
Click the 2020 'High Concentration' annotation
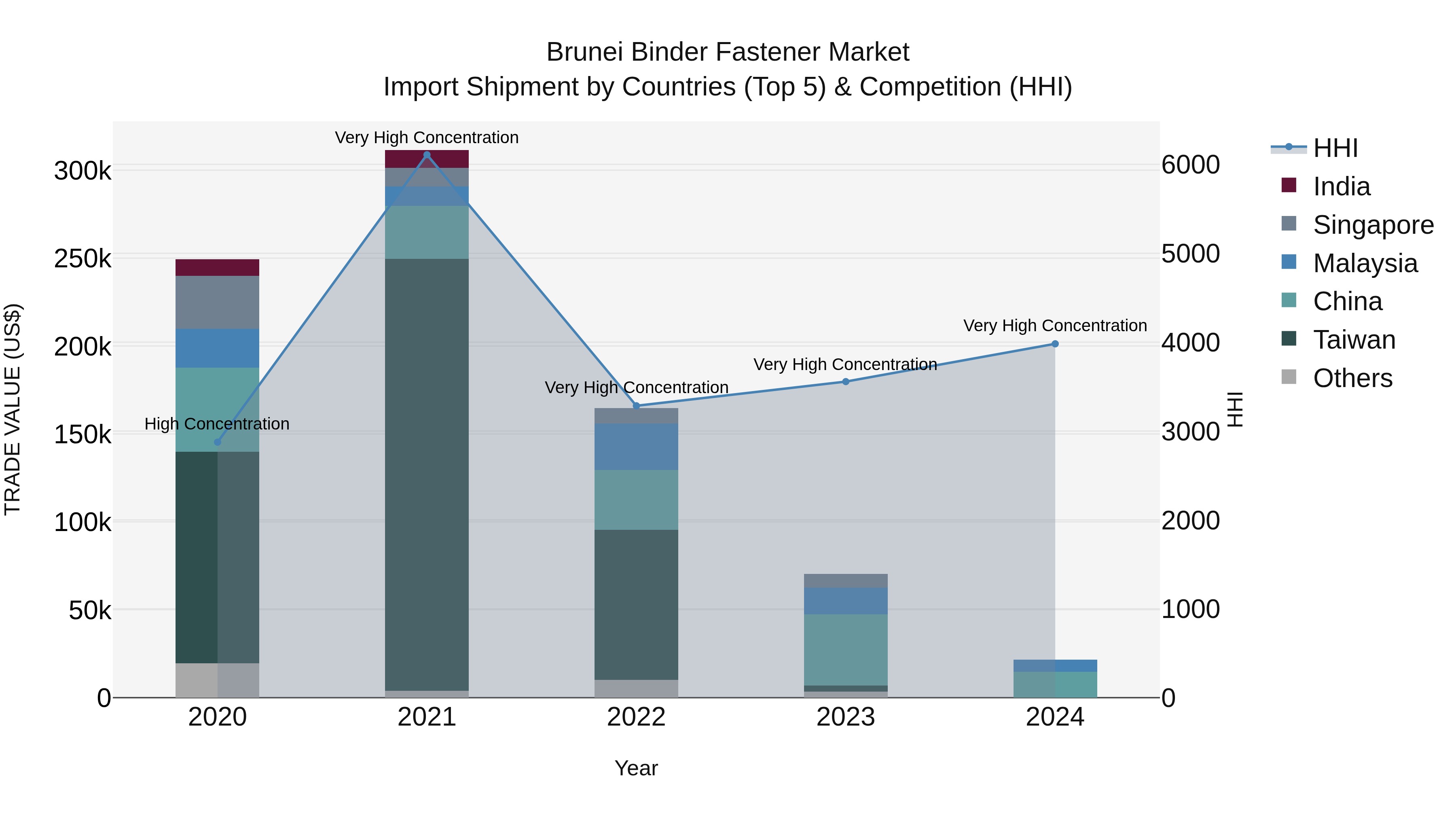[x=217, y=424]
